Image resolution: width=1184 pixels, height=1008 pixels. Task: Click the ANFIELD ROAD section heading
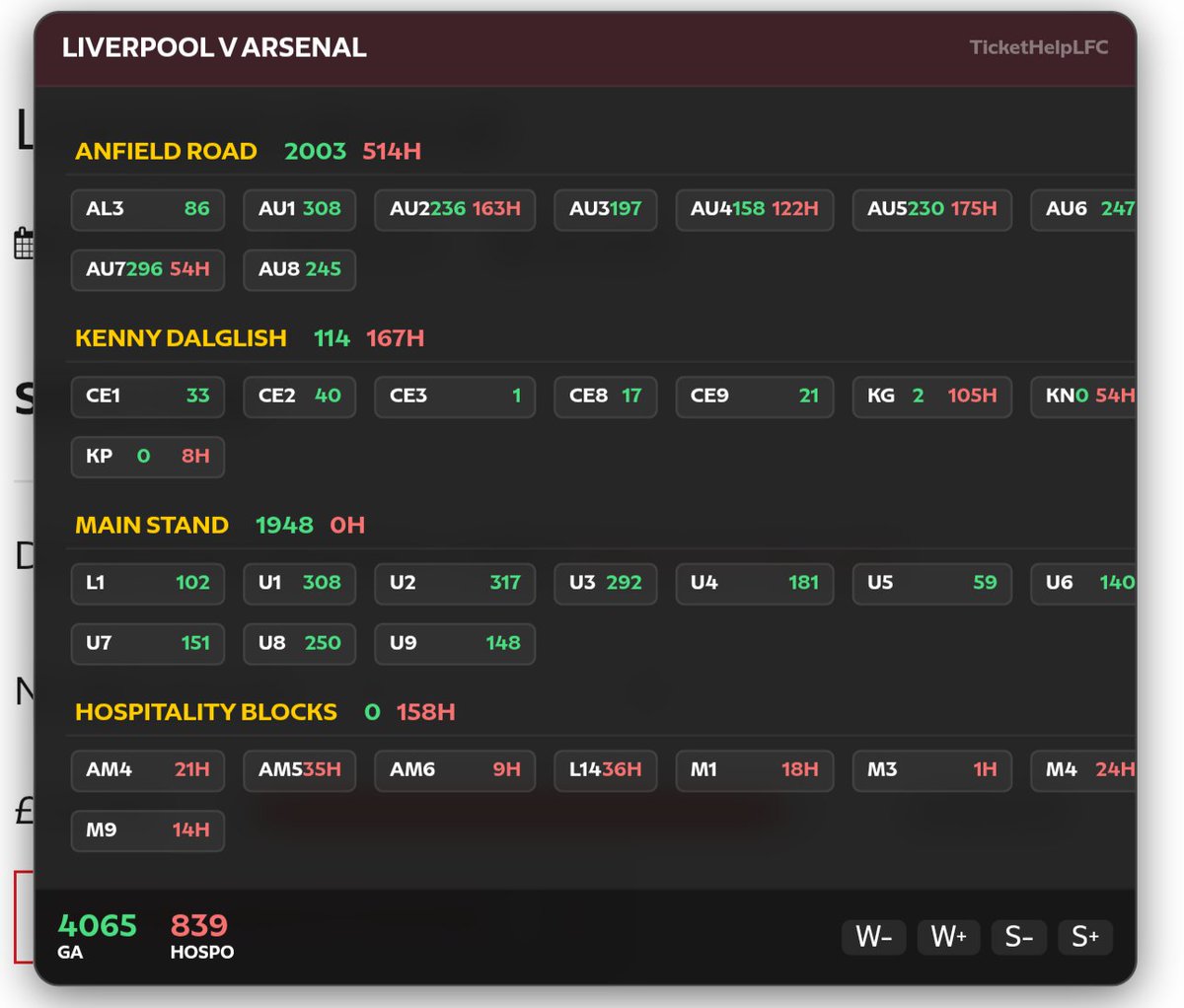(166, 152)
